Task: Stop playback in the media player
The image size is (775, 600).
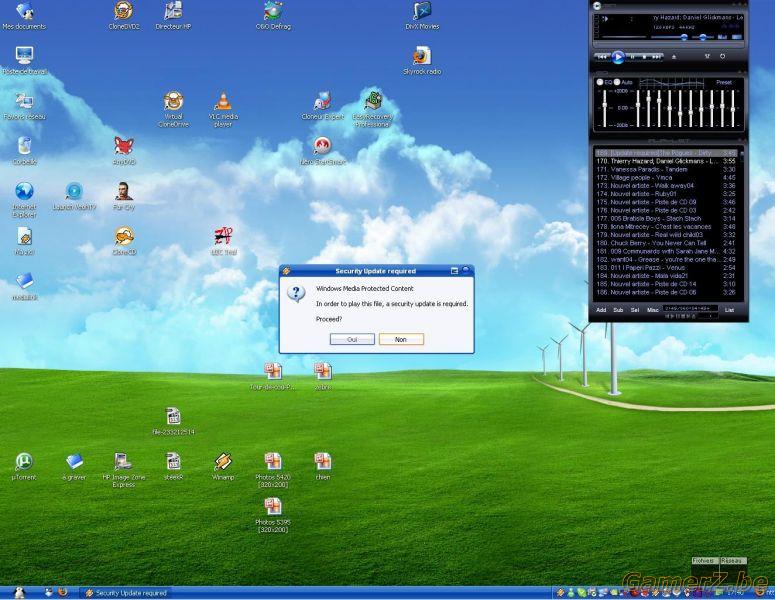Action: point(644,57)
